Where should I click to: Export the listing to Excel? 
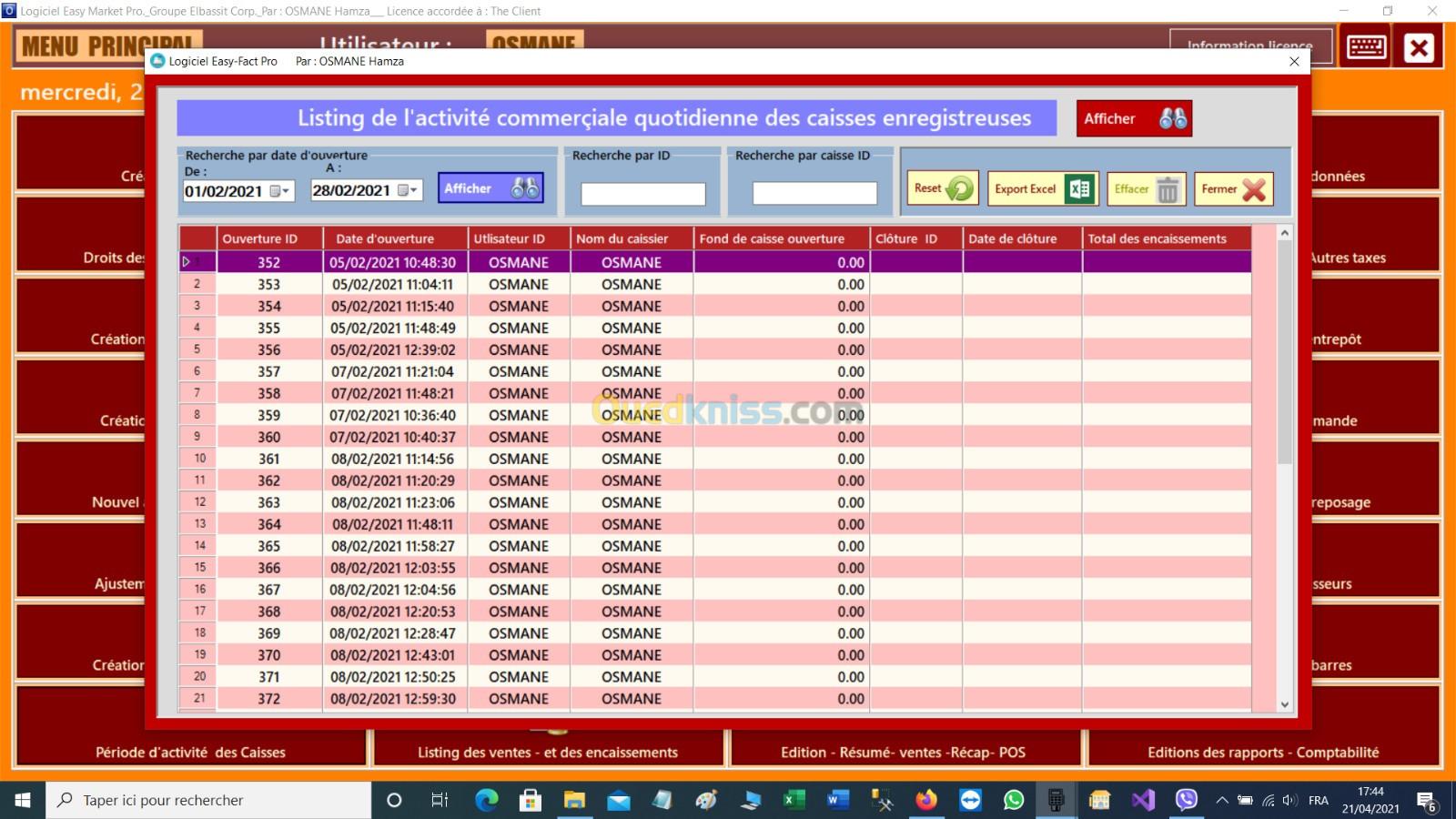[x=1042, y=188]
